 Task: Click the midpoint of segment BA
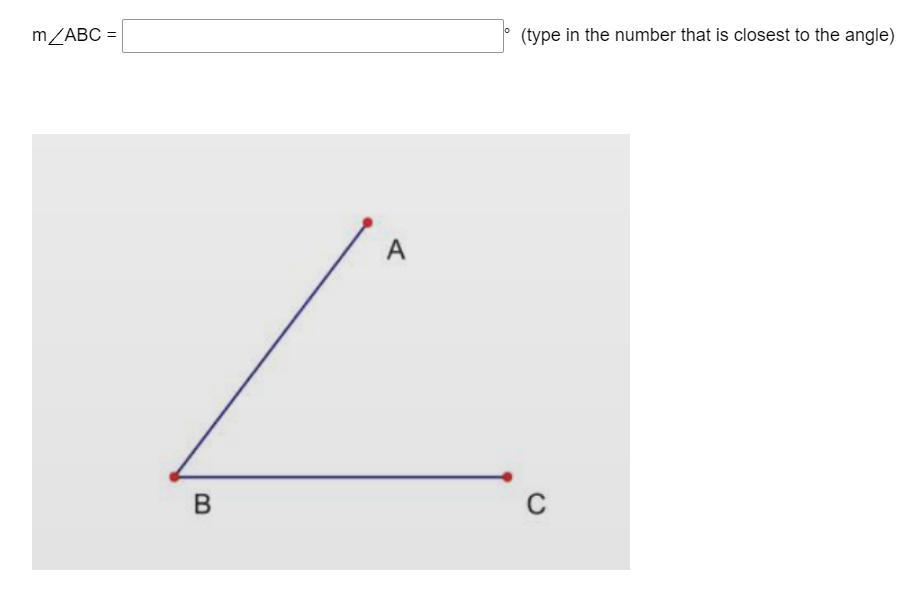271,350
